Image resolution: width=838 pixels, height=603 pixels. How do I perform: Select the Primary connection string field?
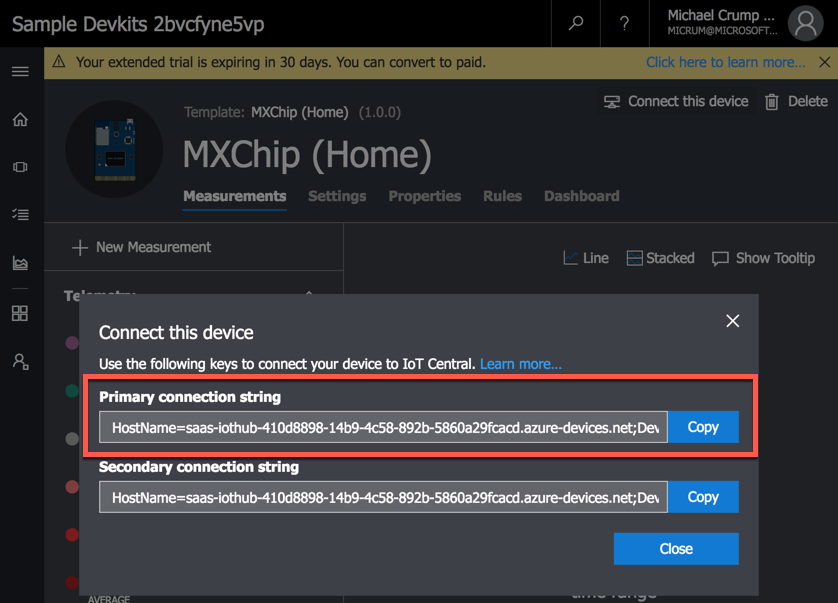pyautogui.click(x=383, y=427)
